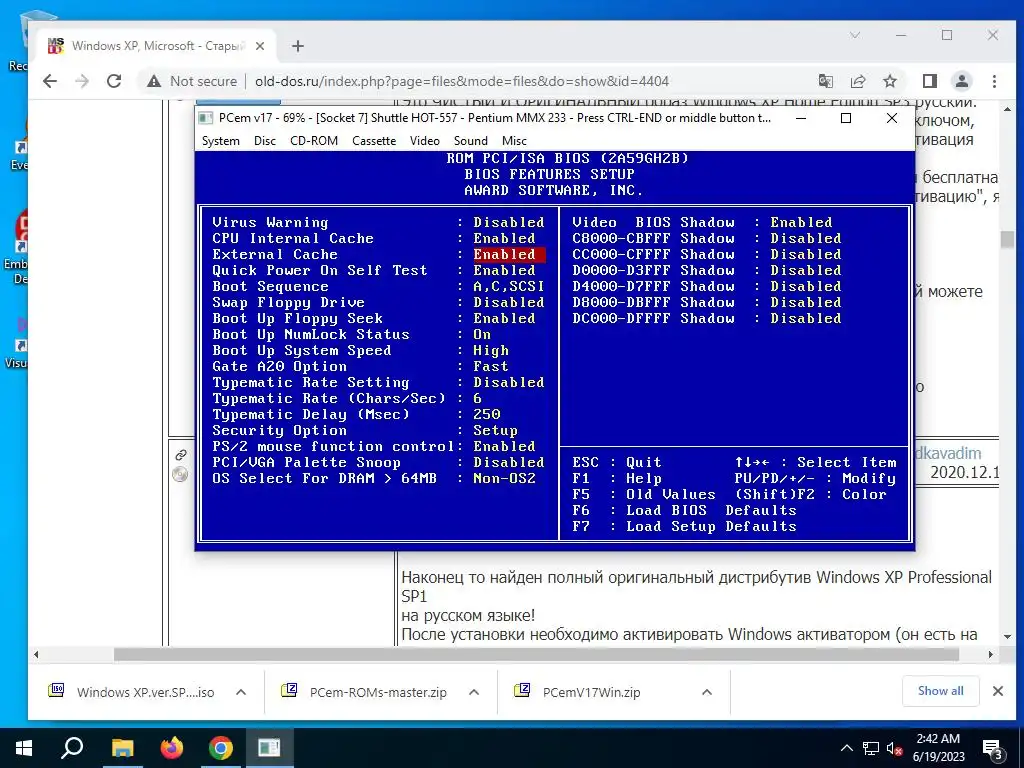Click the browser horizontal scrollbar
1024x768 pixels.
(536, 654)
